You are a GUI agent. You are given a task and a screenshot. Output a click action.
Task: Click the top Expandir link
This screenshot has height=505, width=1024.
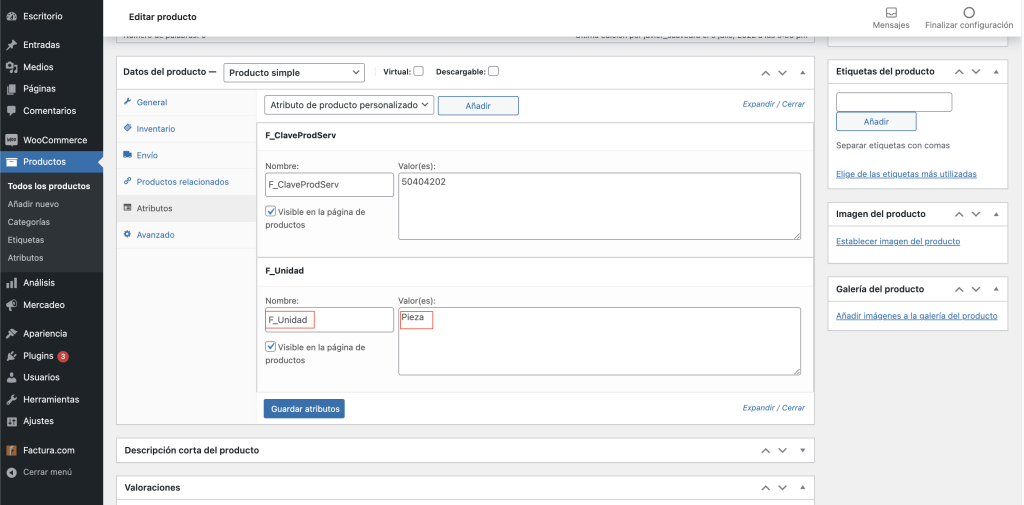click(x=758, y=104)
